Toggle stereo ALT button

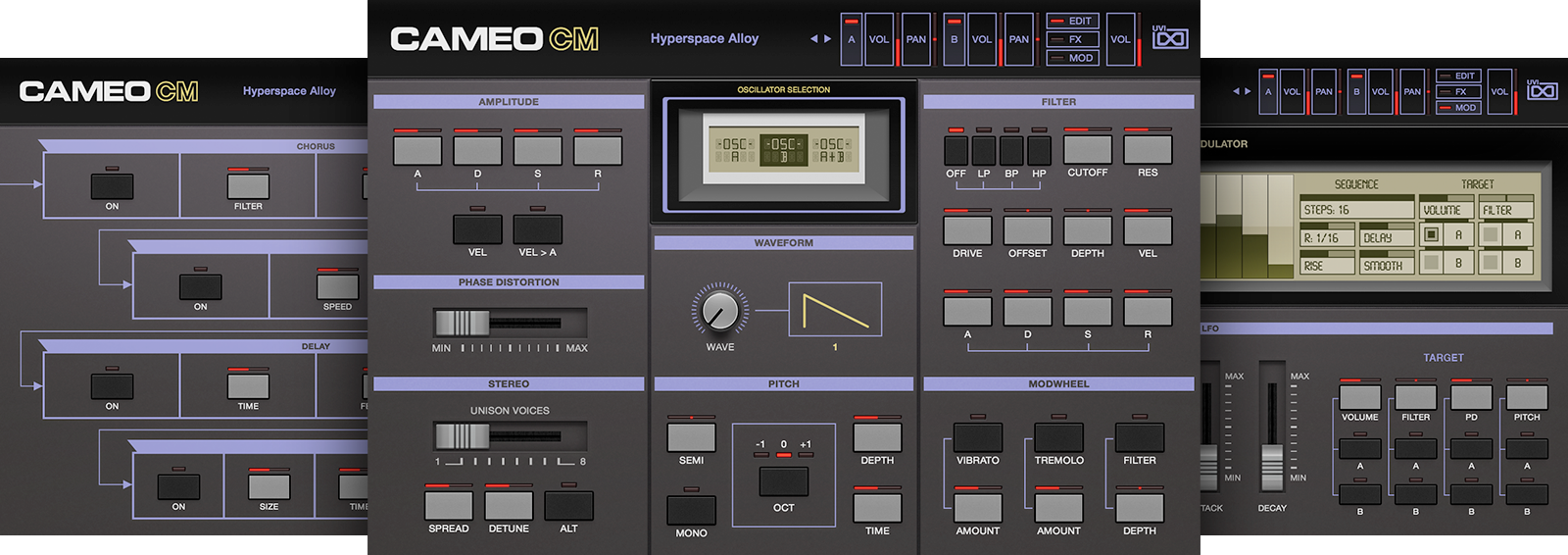click(x=568, y=506)
